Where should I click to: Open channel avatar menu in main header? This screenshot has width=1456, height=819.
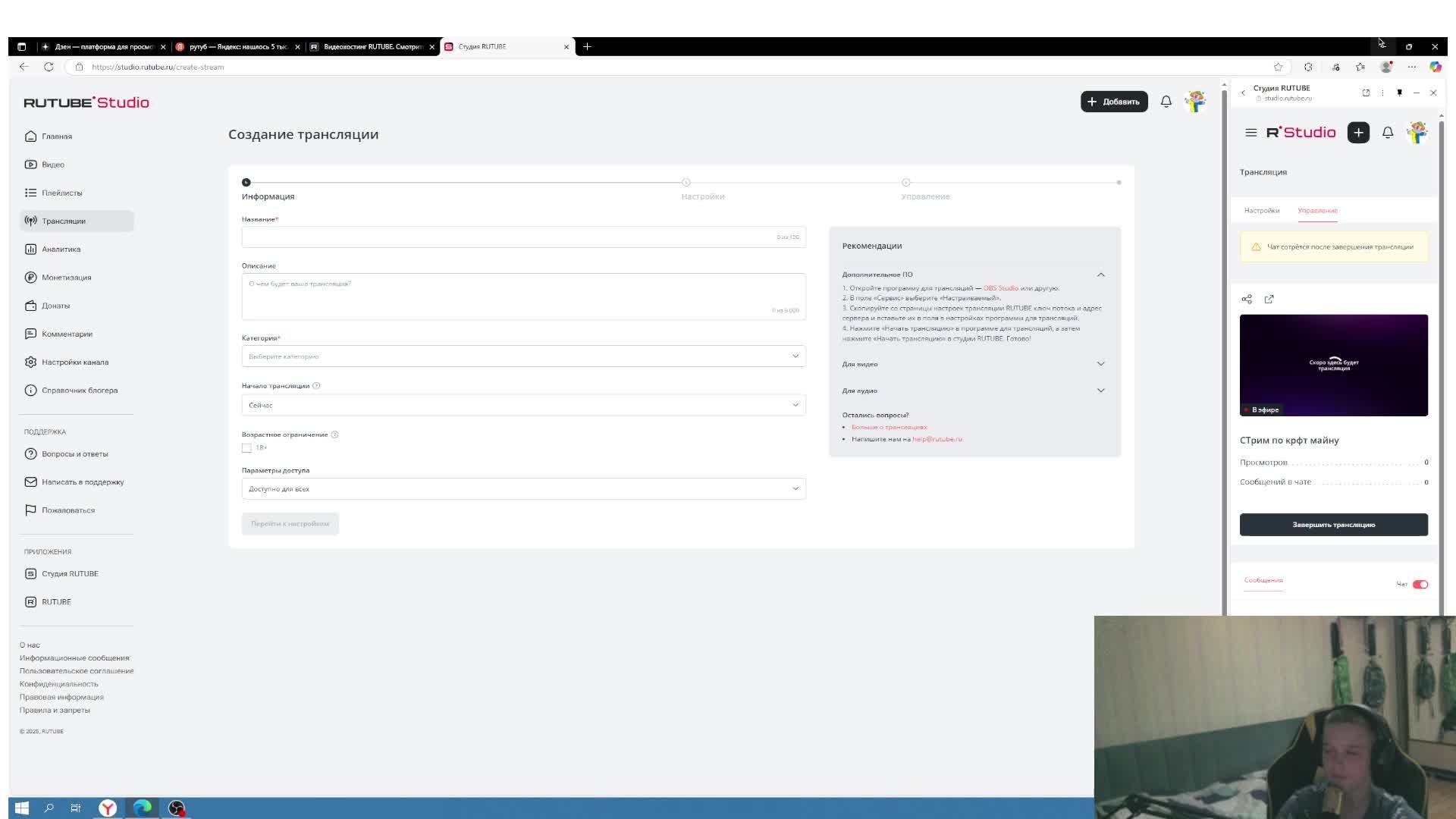(x=1196, y=102)
